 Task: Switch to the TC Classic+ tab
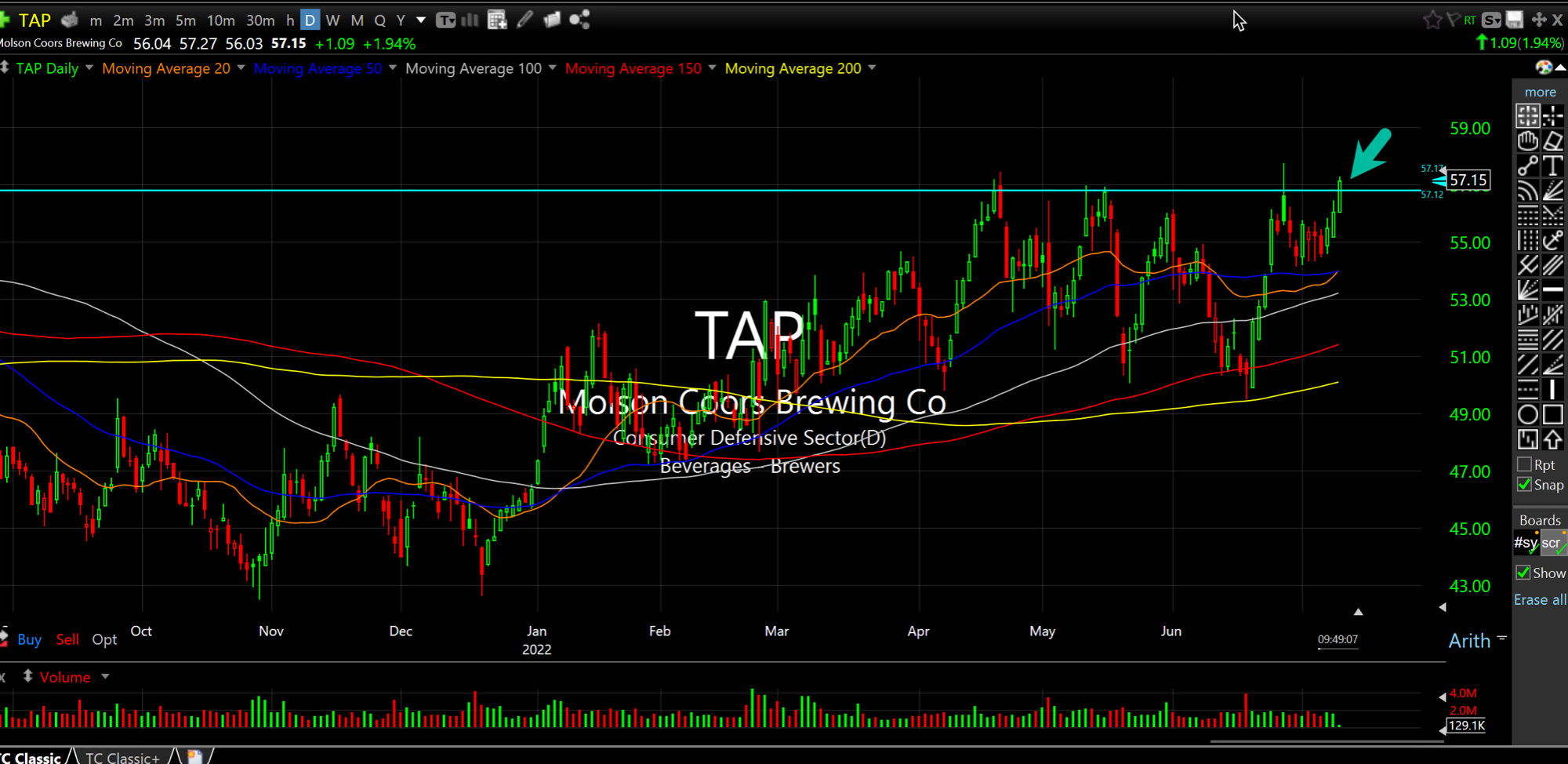(122, 757)
